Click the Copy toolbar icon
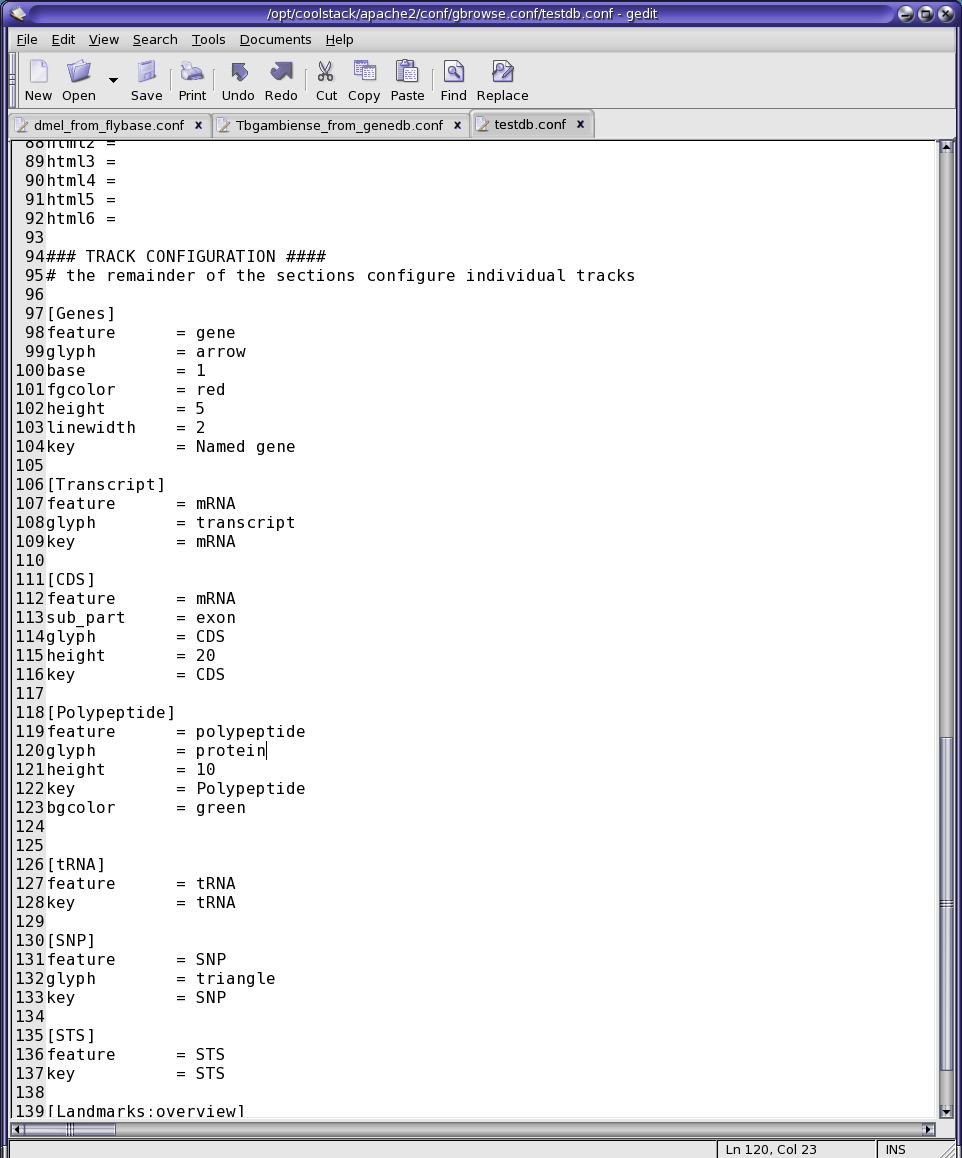Screen dimensions: 962x1158 (x=364, y=80)
